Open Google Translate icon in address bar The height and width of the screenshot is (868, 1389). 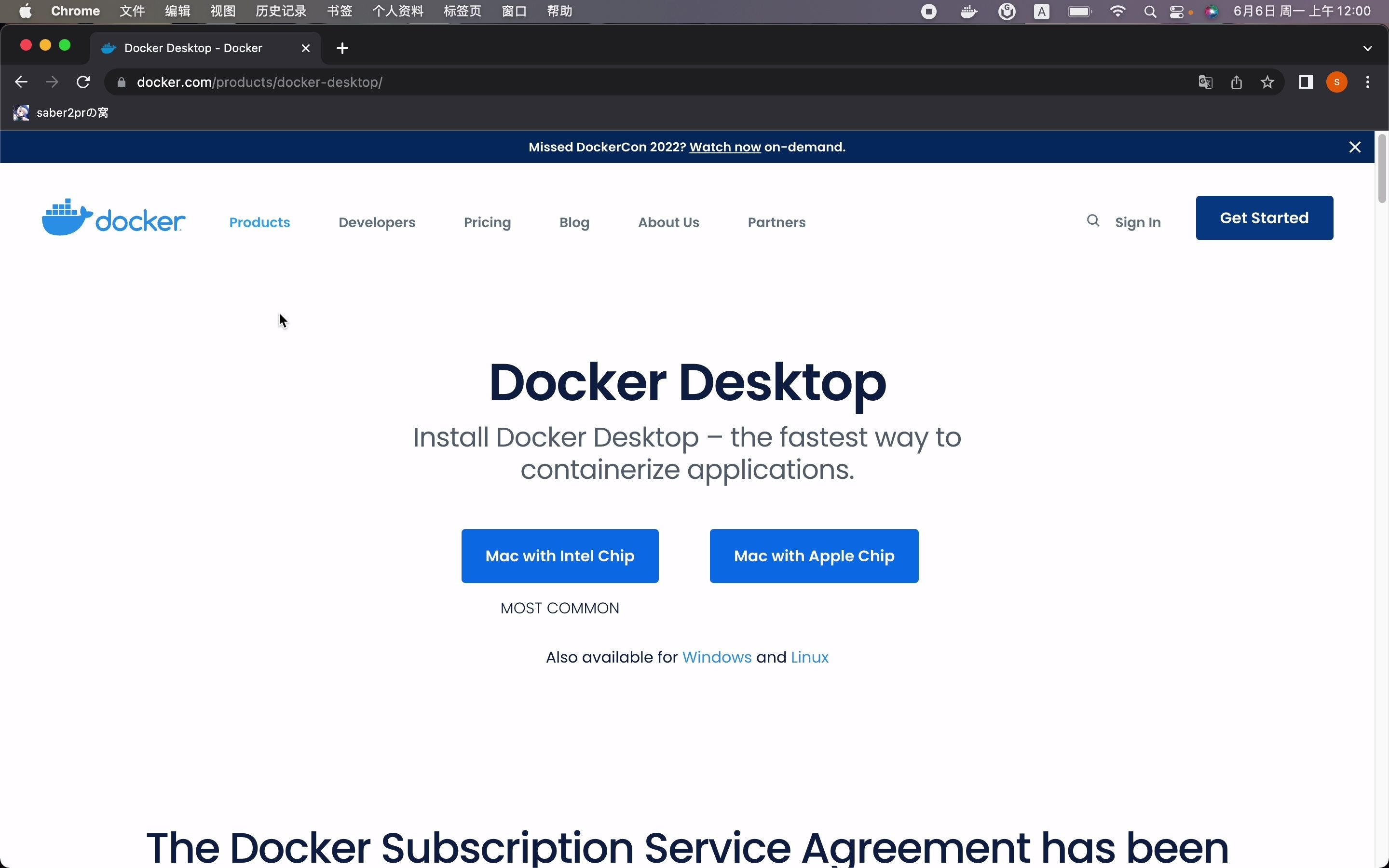click(1205, 82)
